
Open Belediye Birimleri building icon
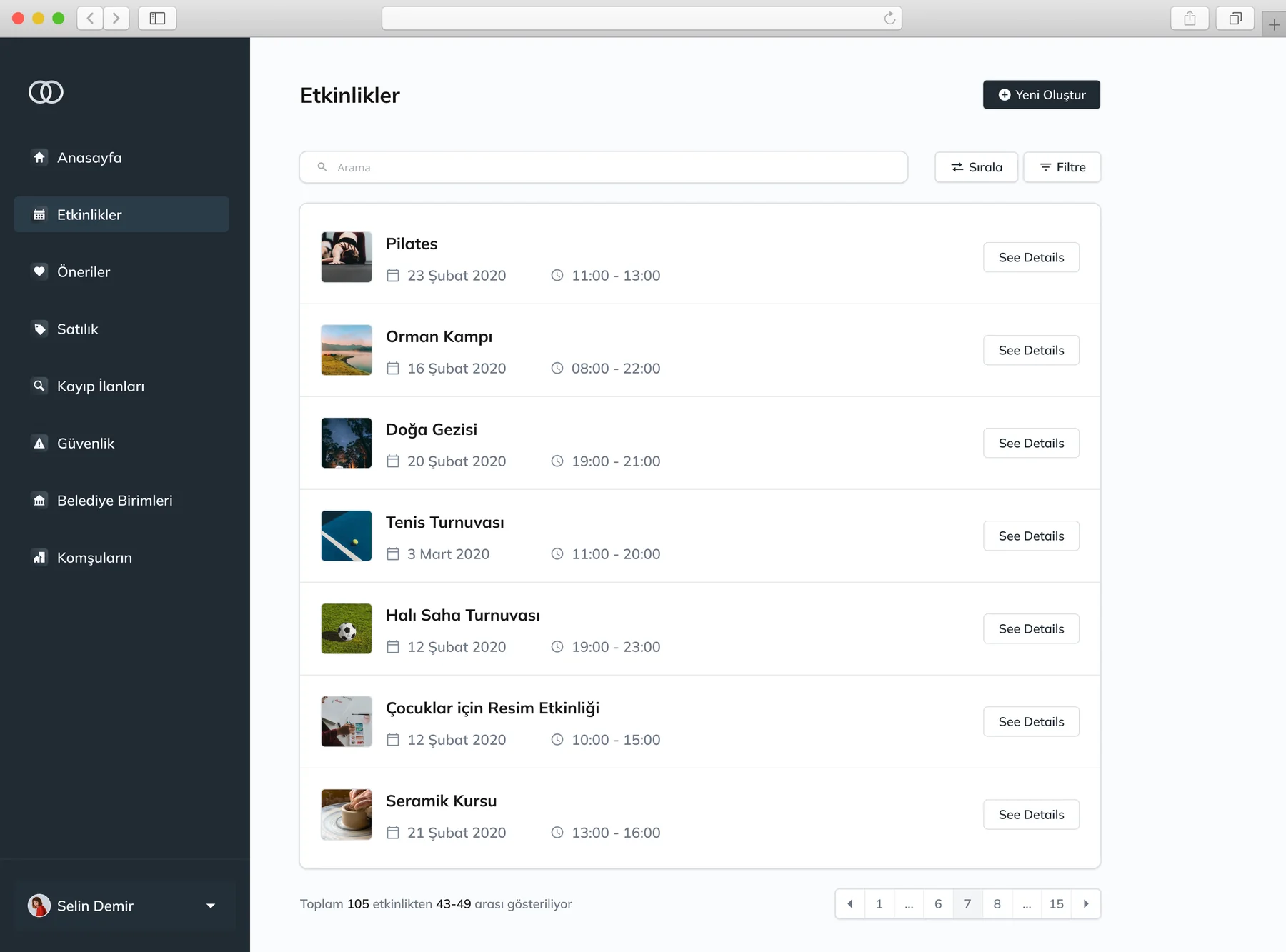pos(39,500)
